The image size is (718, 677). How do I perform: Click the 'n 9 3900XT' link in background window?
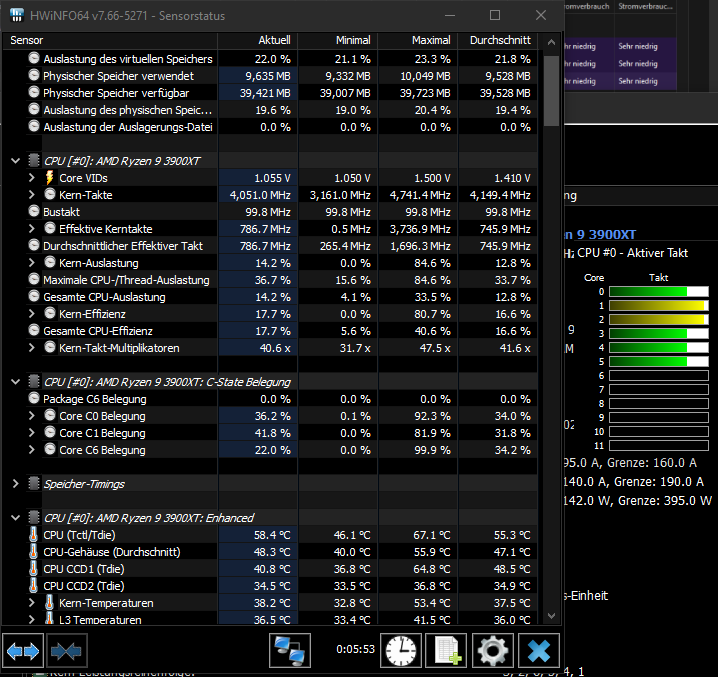pos(600,235)
